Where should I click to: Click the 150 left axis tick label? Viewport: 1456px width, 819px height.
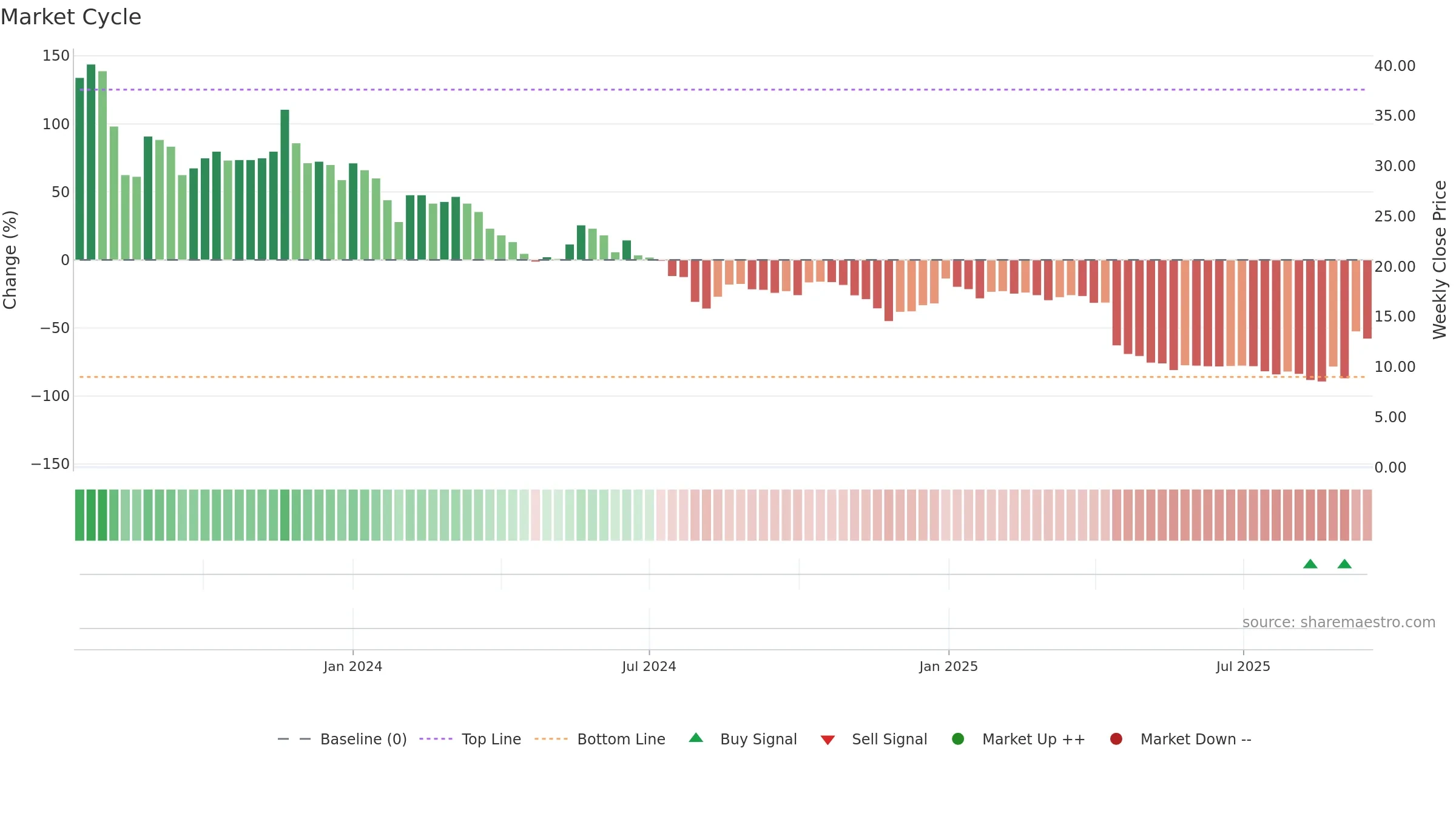56,56
